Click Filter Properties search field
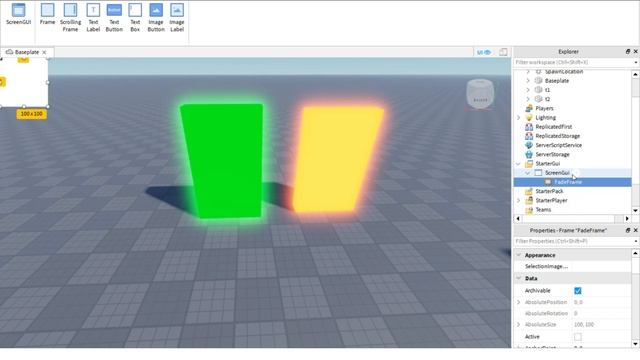640x360 pixels. [x=572, y=241]
